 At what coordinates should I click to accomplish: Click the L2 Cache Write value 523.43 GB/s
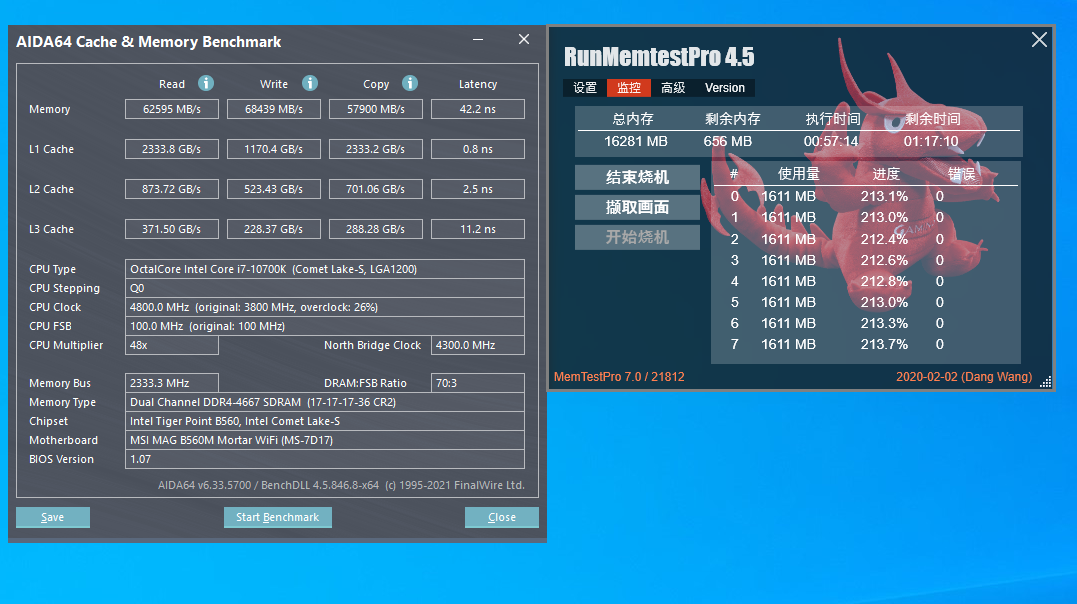tap(273, 189)
